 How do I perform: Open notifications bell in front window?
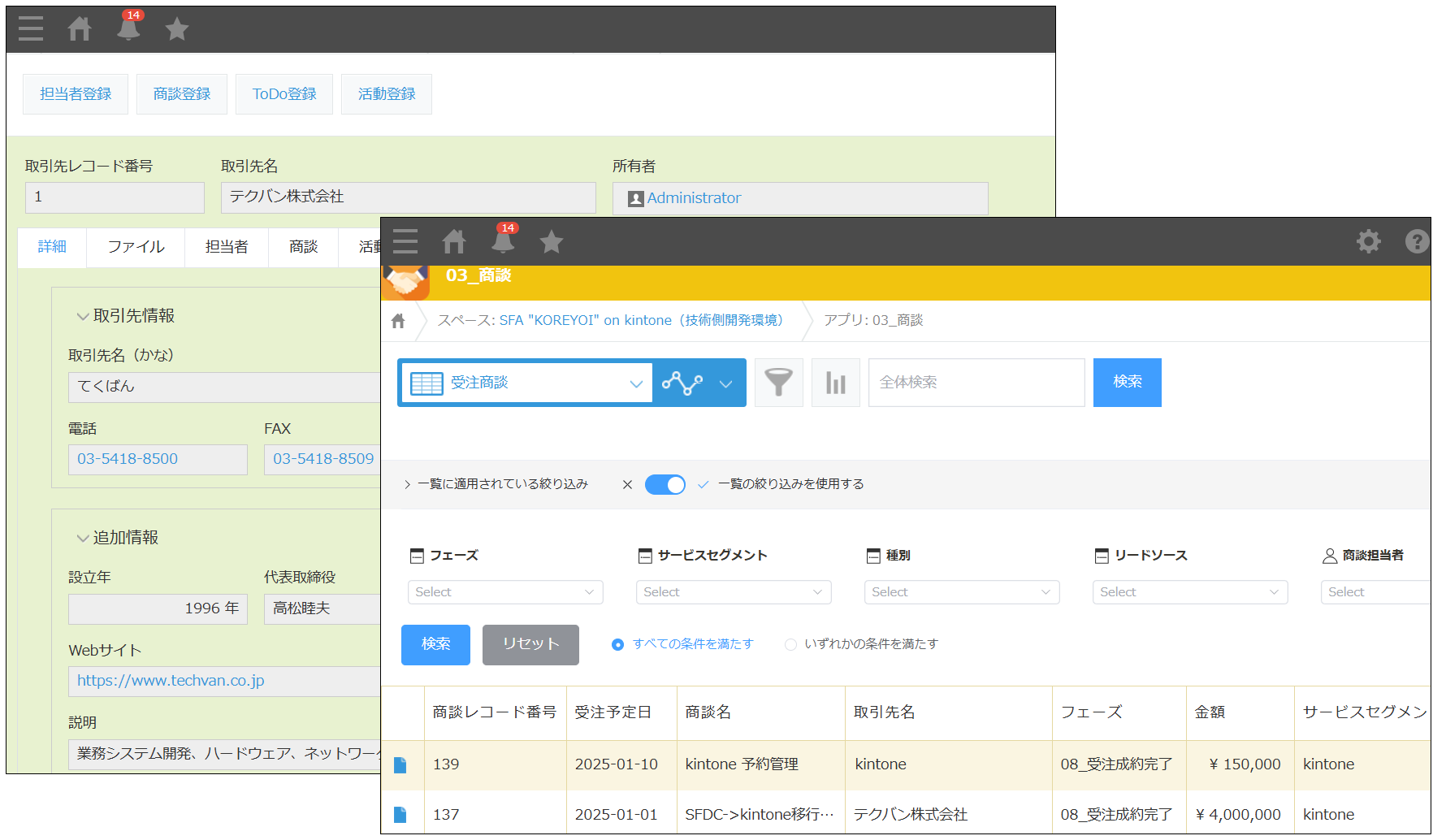pyautogui.click(x=503, y=241)
